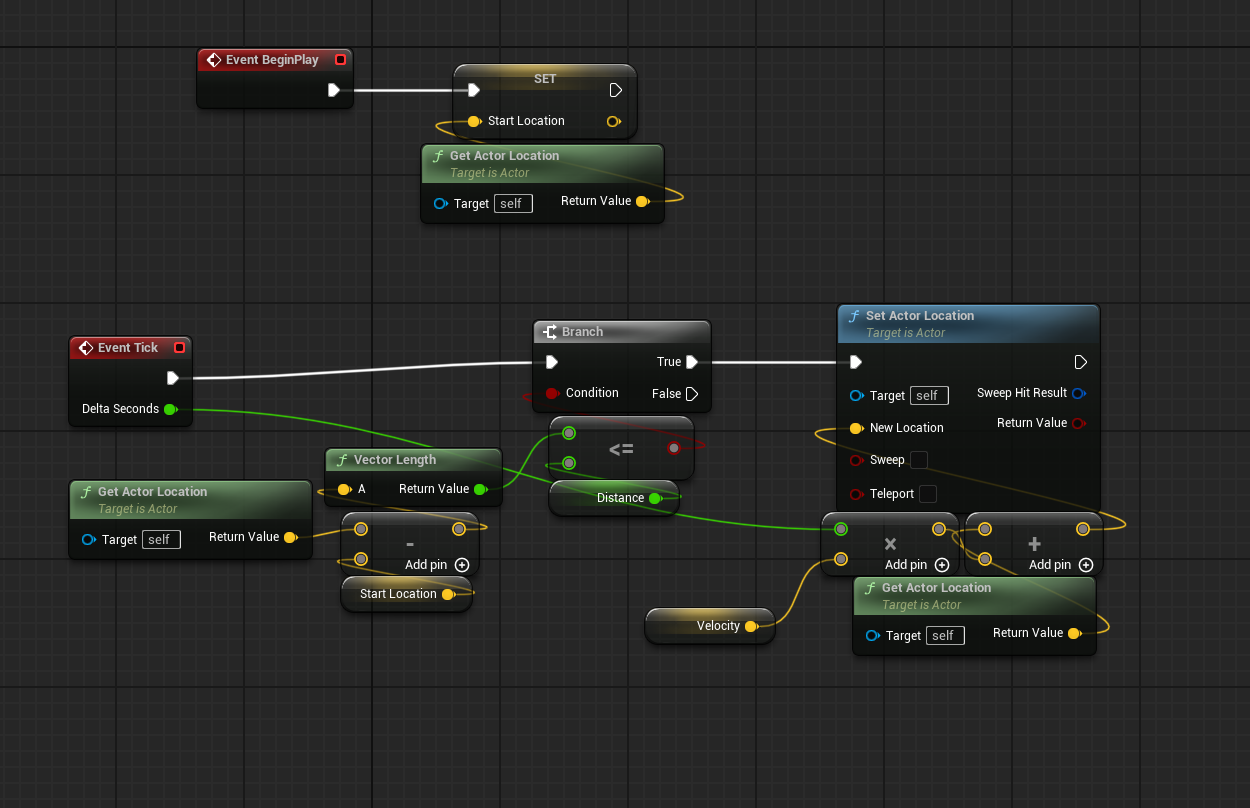Screen dimensions: 1250x808
Task: Click the subtract node top input pin
Action: 361,529
